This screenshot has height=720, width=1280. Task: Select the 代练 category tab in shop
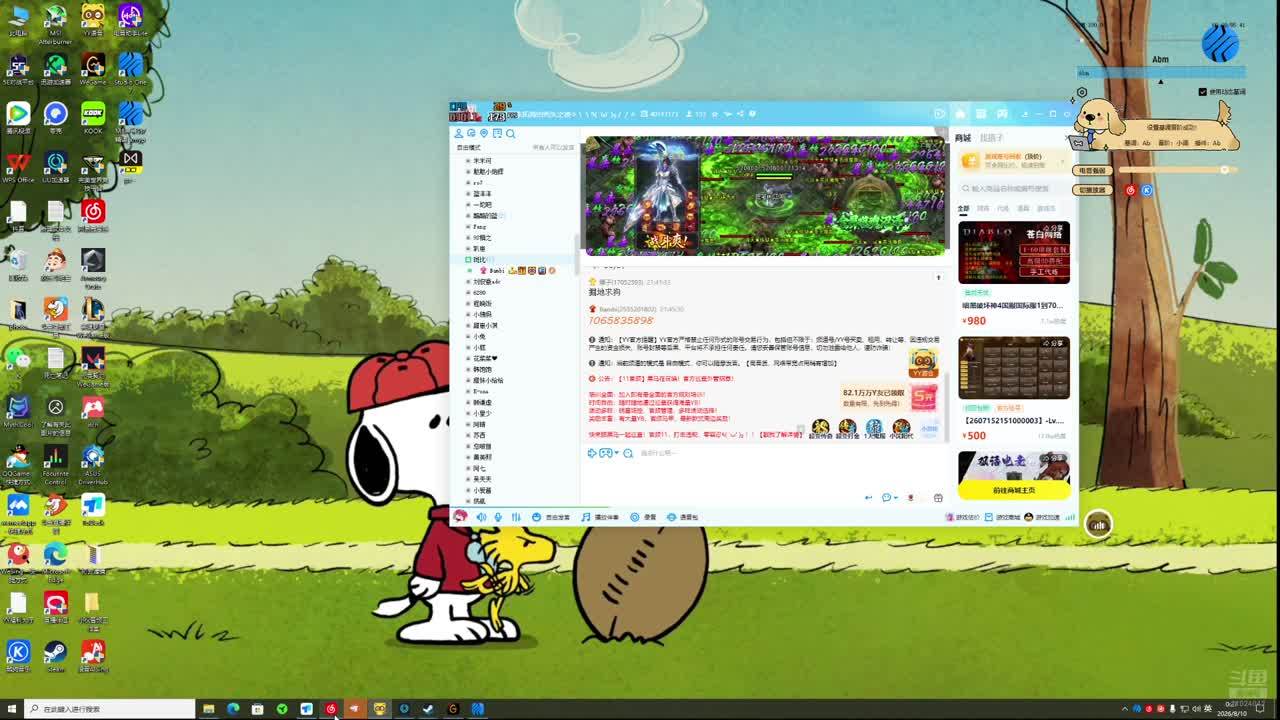point(1003,209)
